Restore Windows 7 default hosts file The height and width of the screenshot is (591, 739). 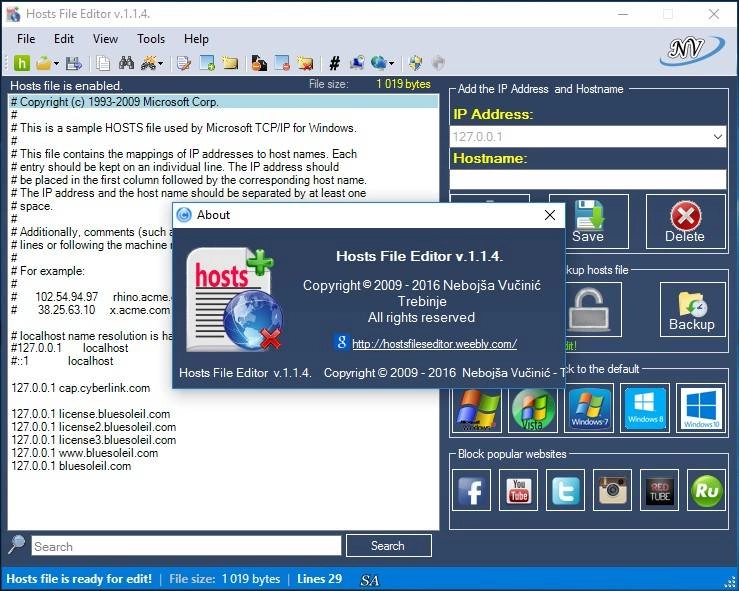point(589,408)
